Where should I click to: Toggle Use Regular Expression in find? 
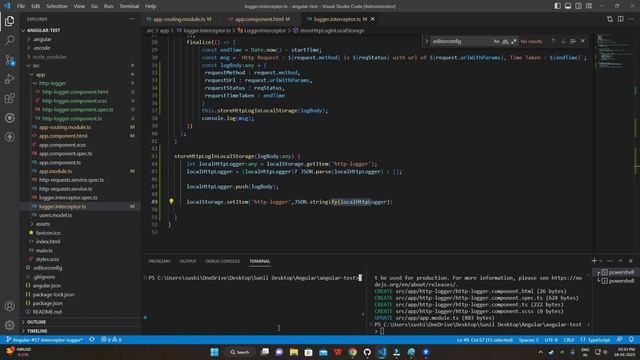[514, 41]
